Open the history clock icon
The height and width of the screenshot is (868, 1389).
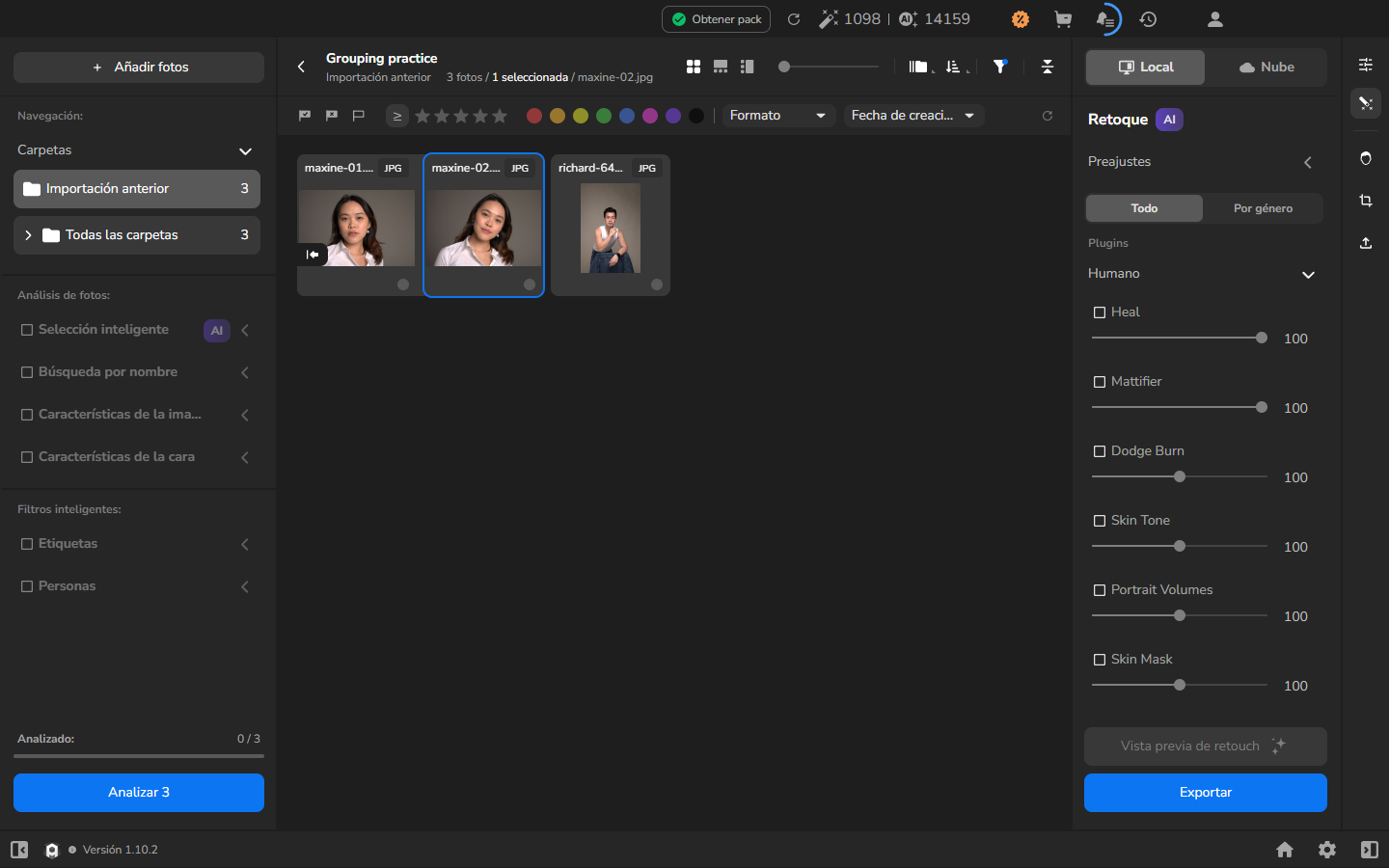click(1148, 19)
